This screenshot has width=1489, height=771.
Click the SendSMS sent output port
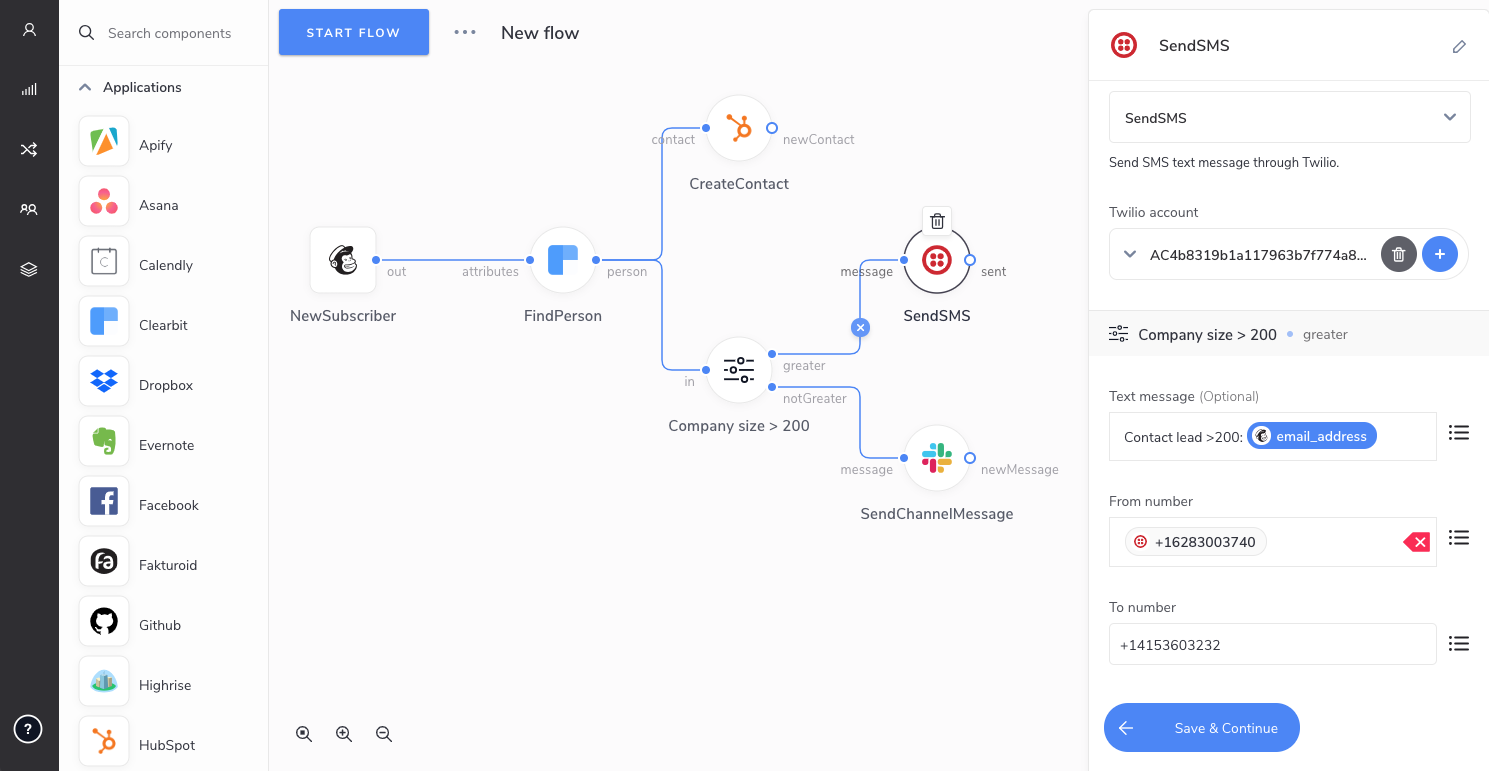tap(970, 260)
